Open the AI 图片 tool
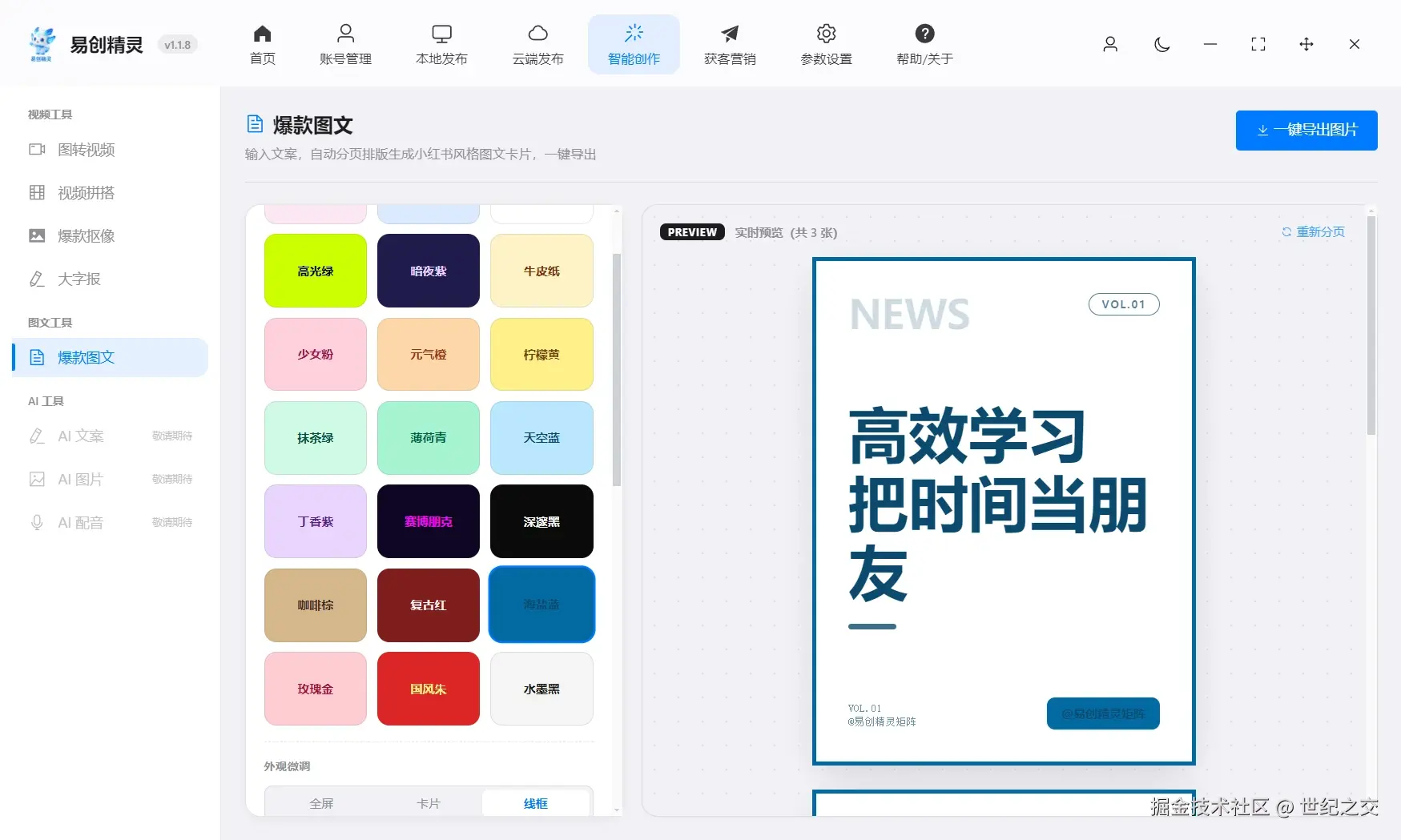1401x840 pixels. pos(81,479)
